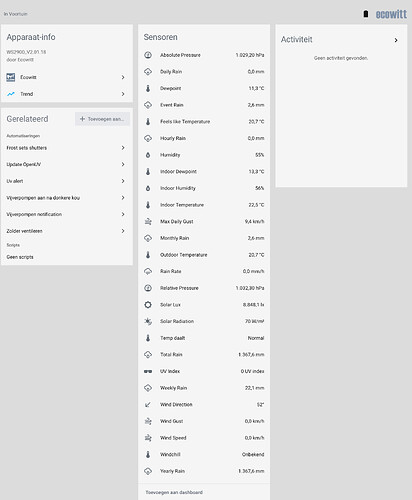Click the Solar Radiation sun icon

(x=148, y=321)
